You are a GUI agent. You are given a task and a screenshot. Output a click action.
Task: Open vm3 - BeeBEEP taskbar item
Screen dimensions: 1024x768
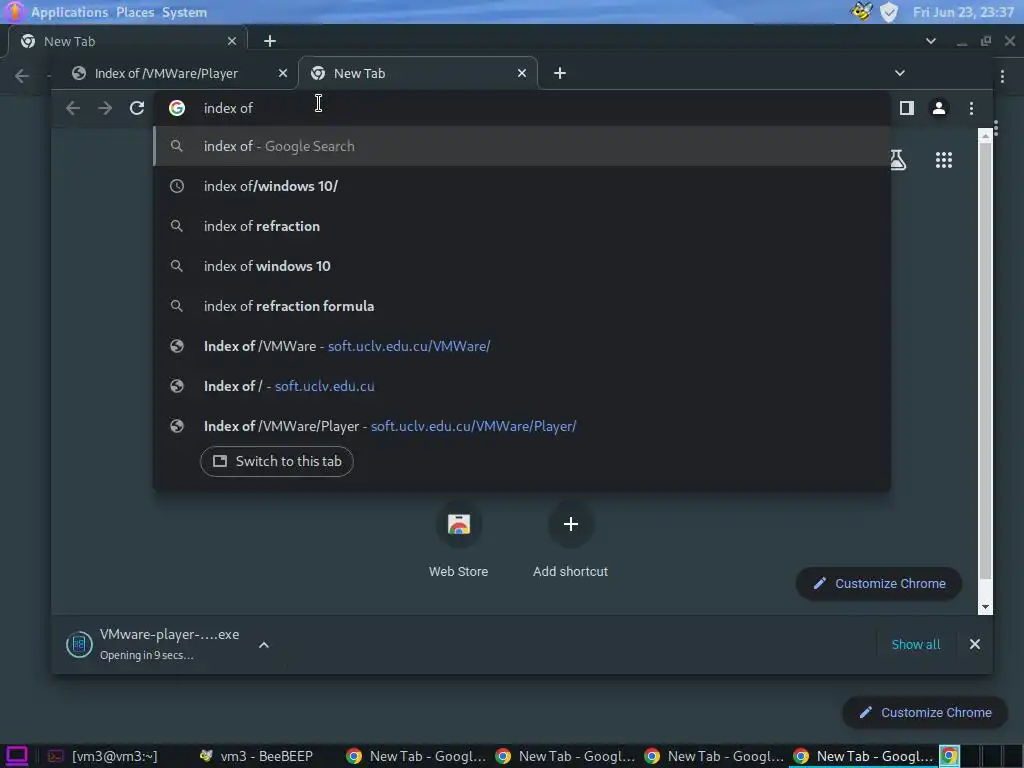(257, 756)
